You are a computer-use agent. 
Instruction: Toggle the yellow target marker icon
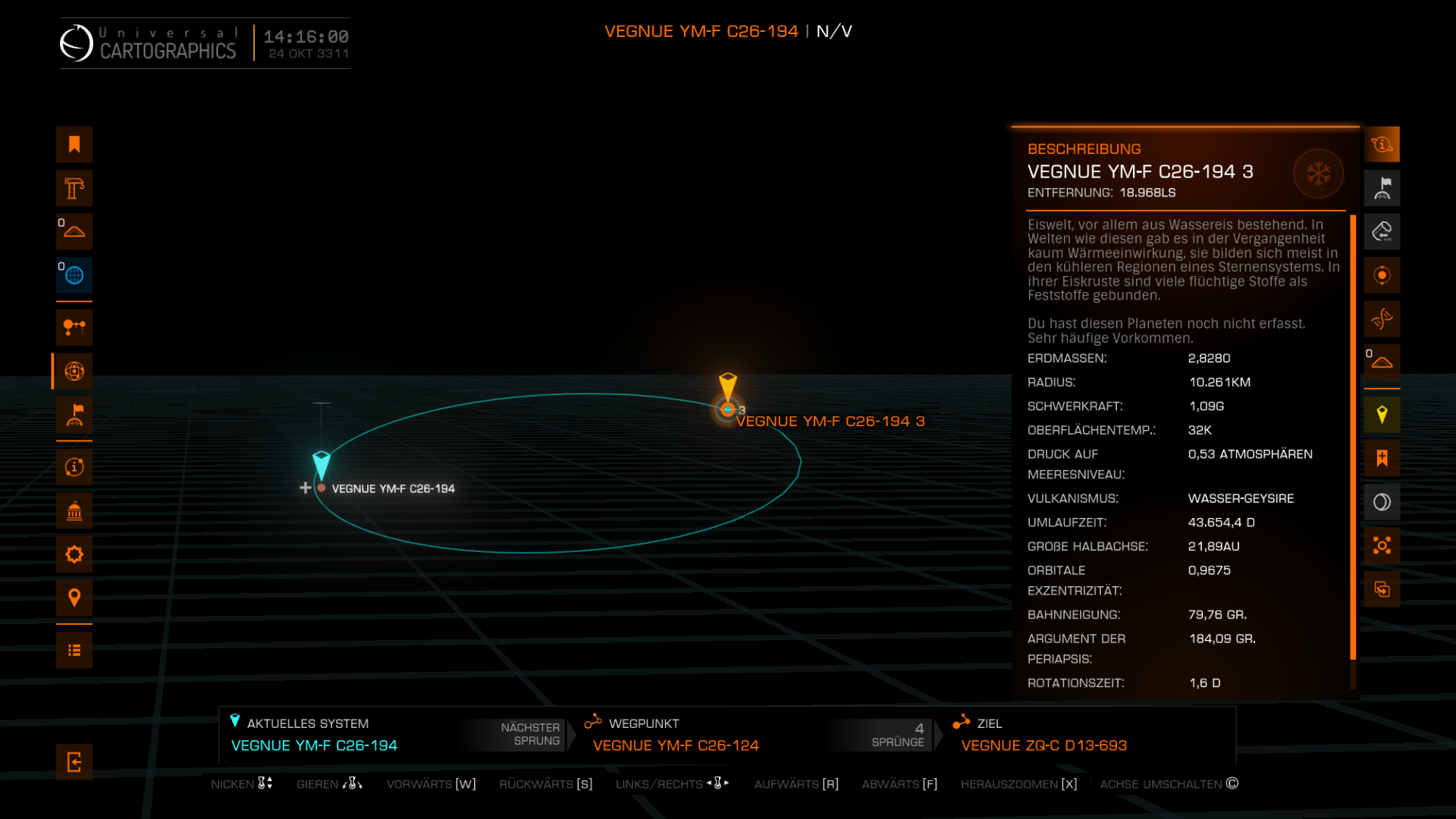[1382, 415]
